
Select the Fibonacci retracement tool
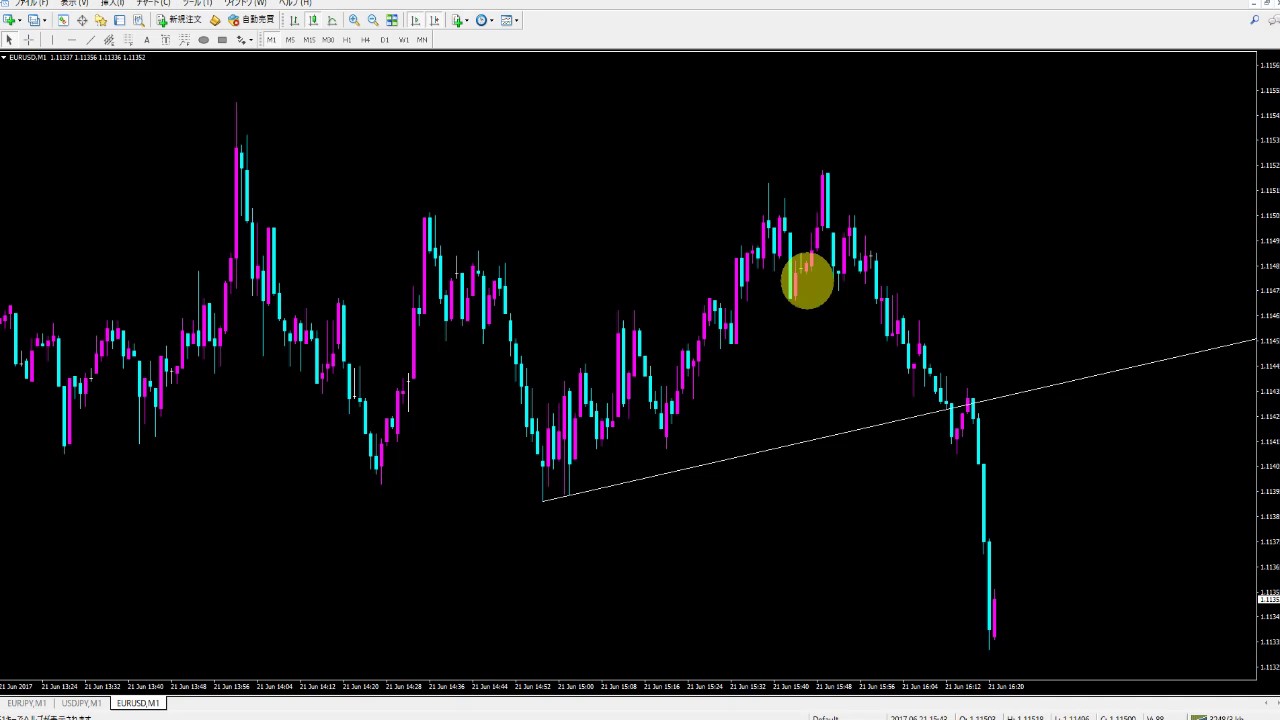tap(128, 40)
